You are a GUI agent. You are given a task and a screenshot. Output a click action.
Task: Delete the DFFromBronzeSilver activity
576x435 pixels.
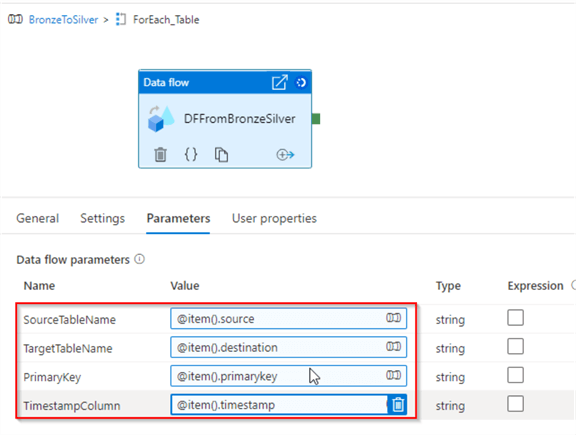160,155
